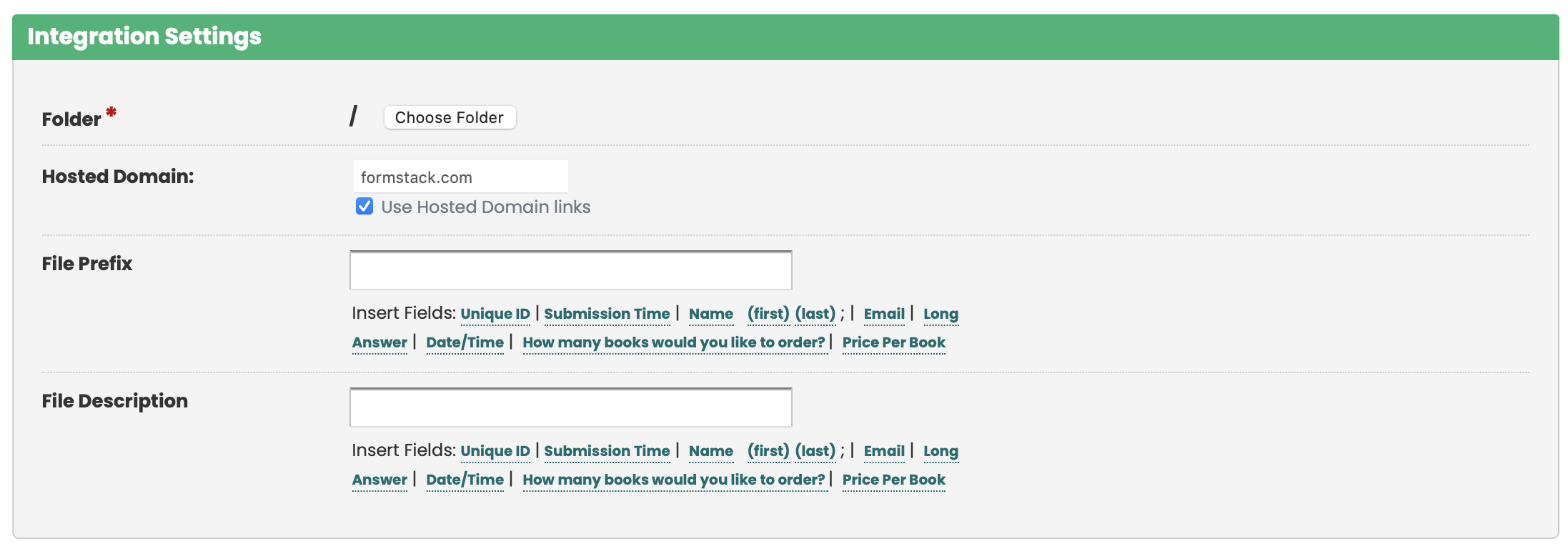This screenshot has width=1568, height=549.
Task: Insert Price Per Book into File Description
Action: click(893, 480)
